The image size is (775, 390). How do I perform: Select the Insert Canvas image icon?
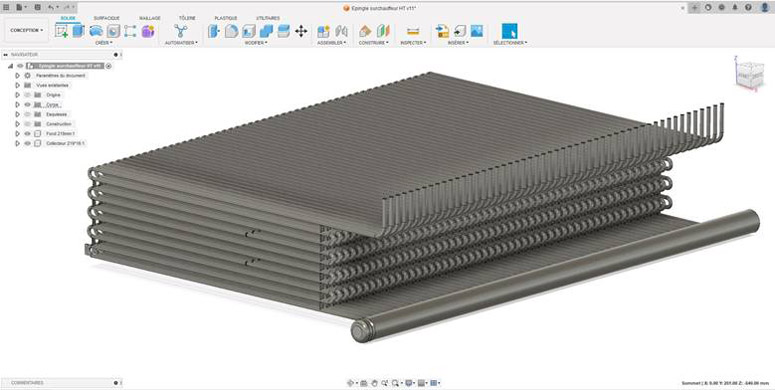(476, 31)
